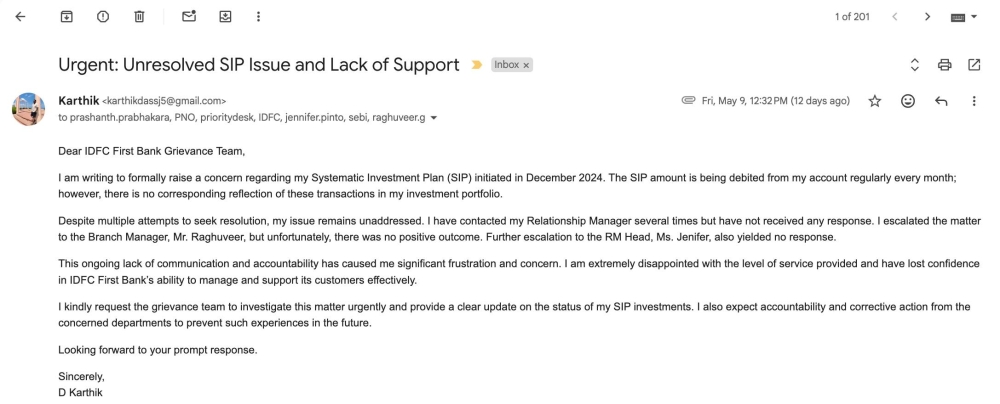
Task: Expand all messages in the conversation
Action: click(914, 65)
